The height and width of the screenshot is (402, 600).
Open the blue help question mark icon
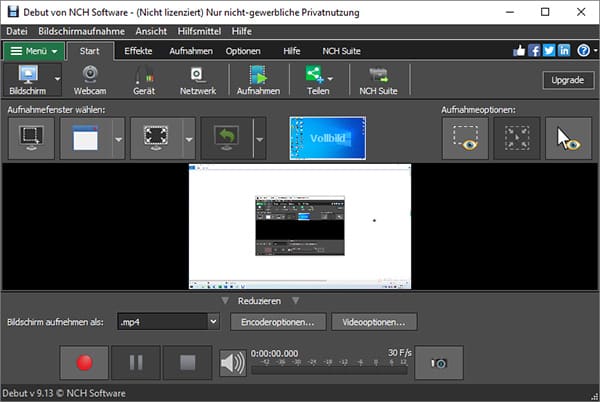coord(584,50)
